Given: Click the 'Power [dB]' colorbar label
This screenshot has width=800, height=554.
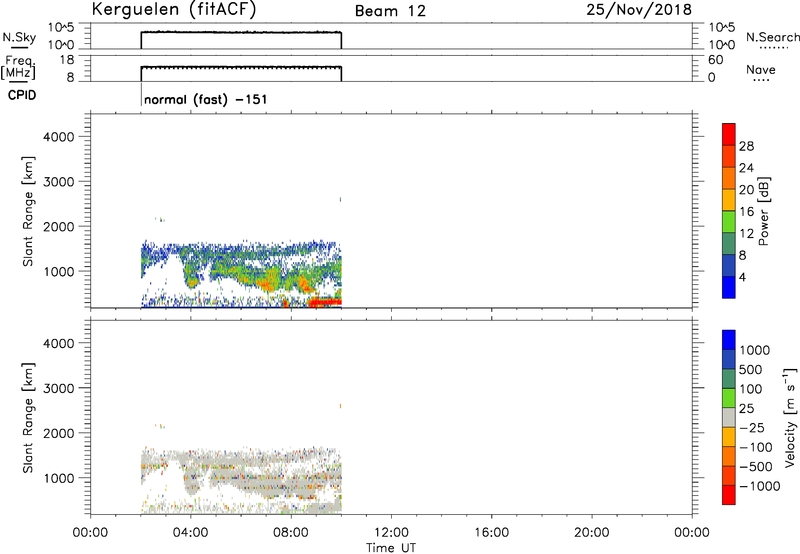Looking at the screenshot, I should (763, 211).
